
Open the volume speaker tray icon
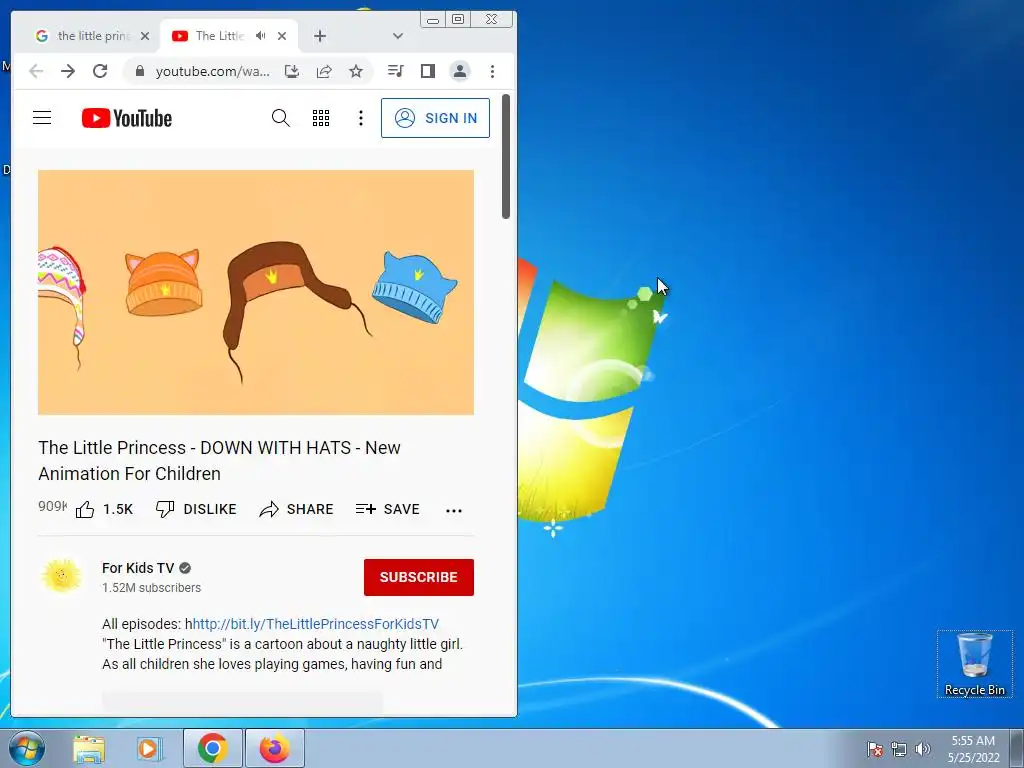click(x=923, y=749)
